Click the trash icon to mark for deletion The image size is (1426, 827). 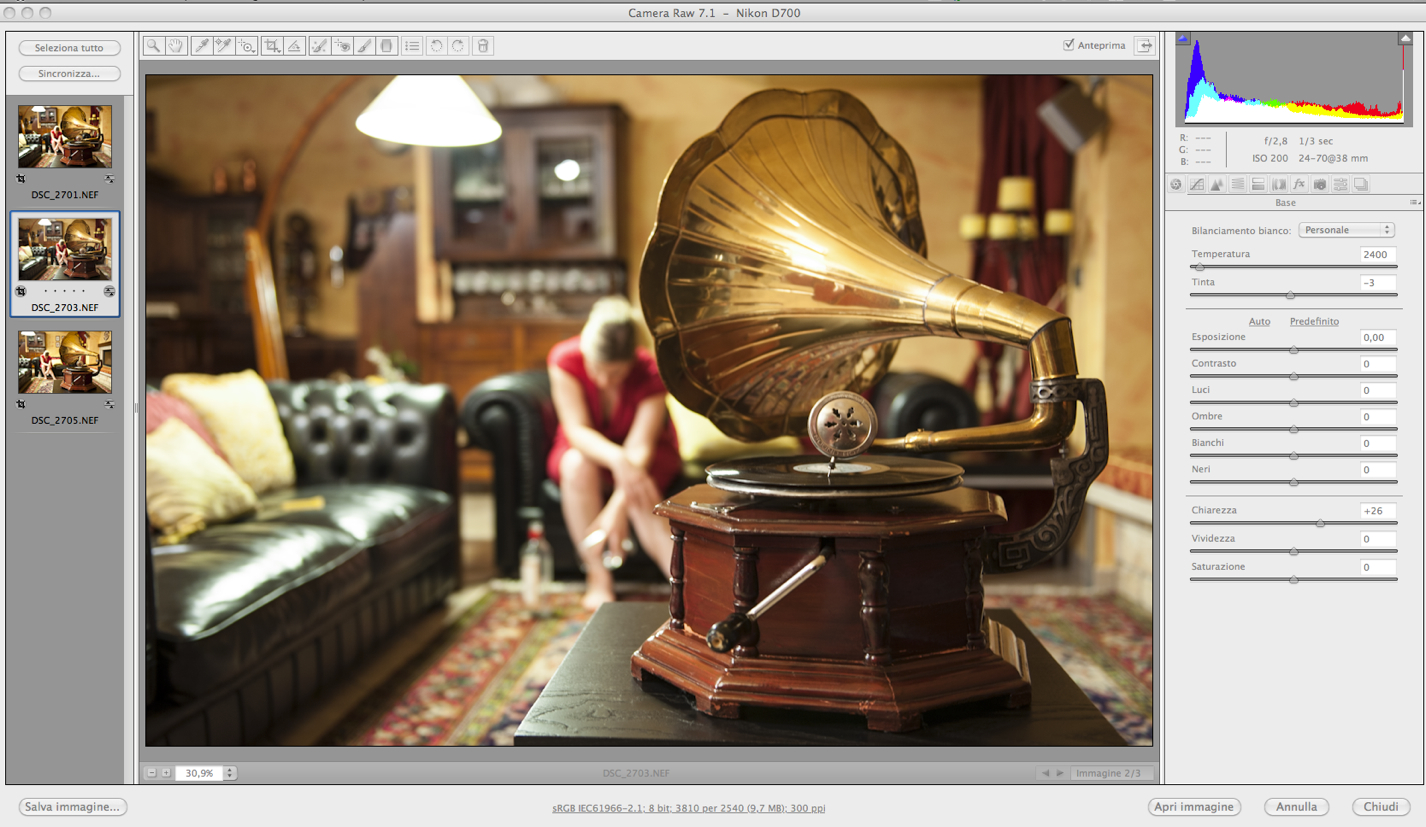pyautogui.click(x=483, y=46)
